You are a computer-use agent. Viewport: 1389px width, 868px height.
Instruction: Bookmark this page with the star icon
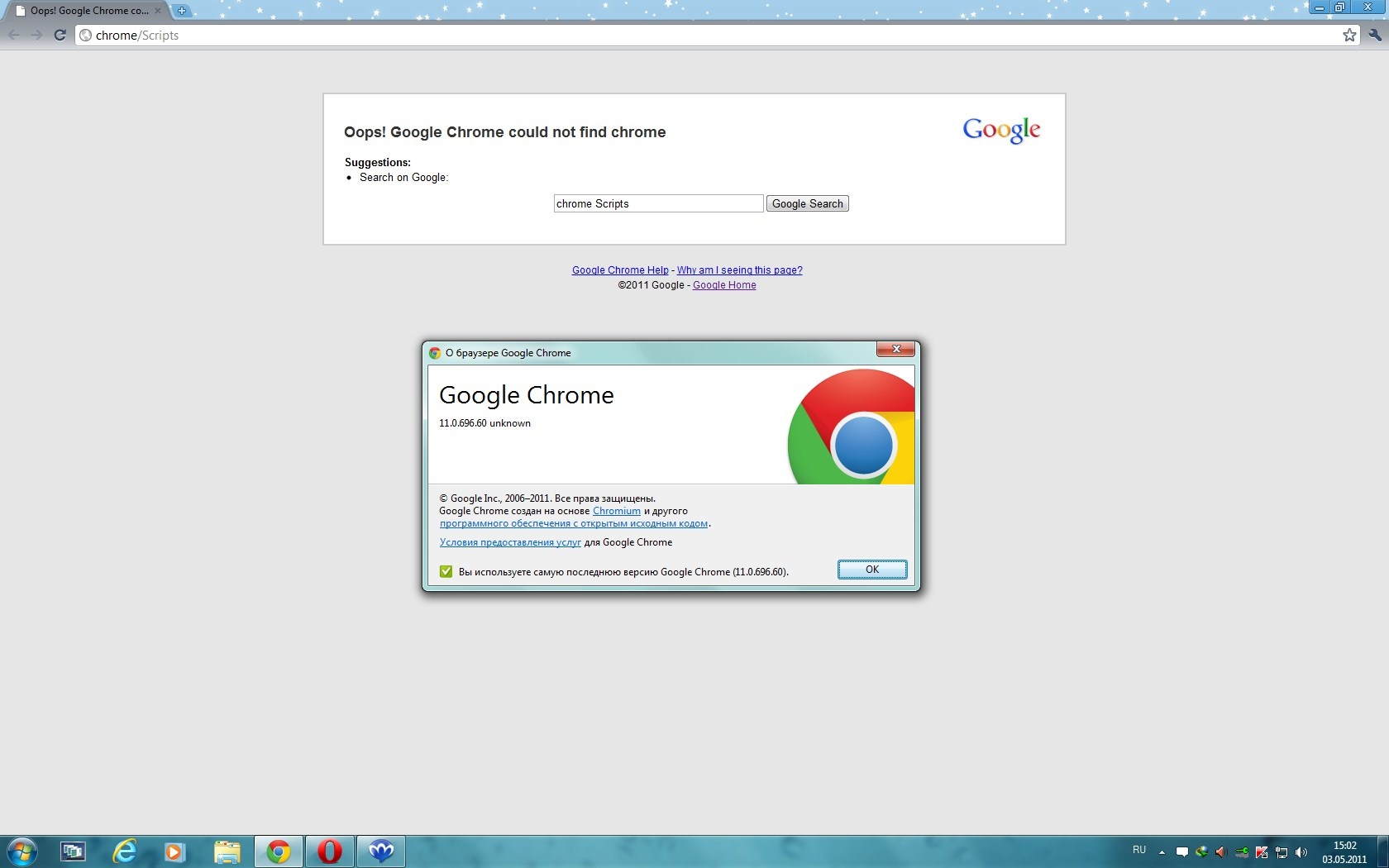click(x=1349, y=35)
